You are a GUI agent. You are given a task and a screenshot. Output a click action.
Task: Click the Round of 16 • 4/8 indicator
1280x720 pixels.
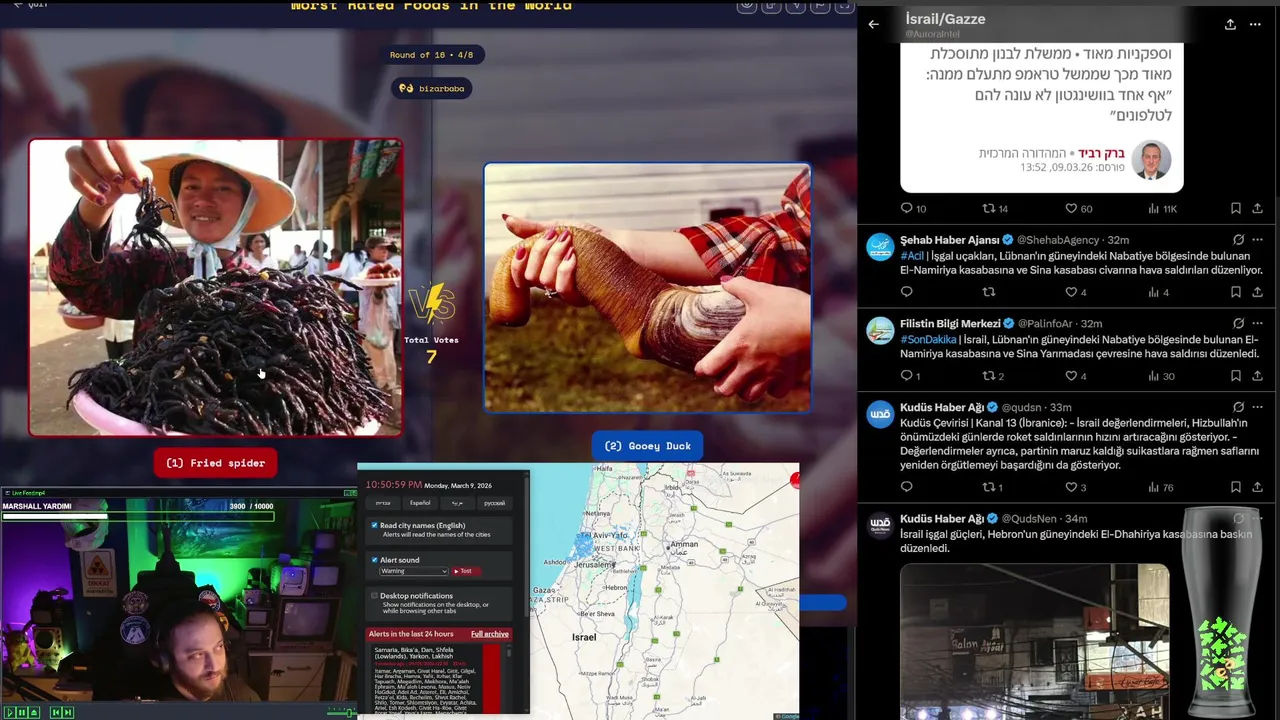(432, 55)
